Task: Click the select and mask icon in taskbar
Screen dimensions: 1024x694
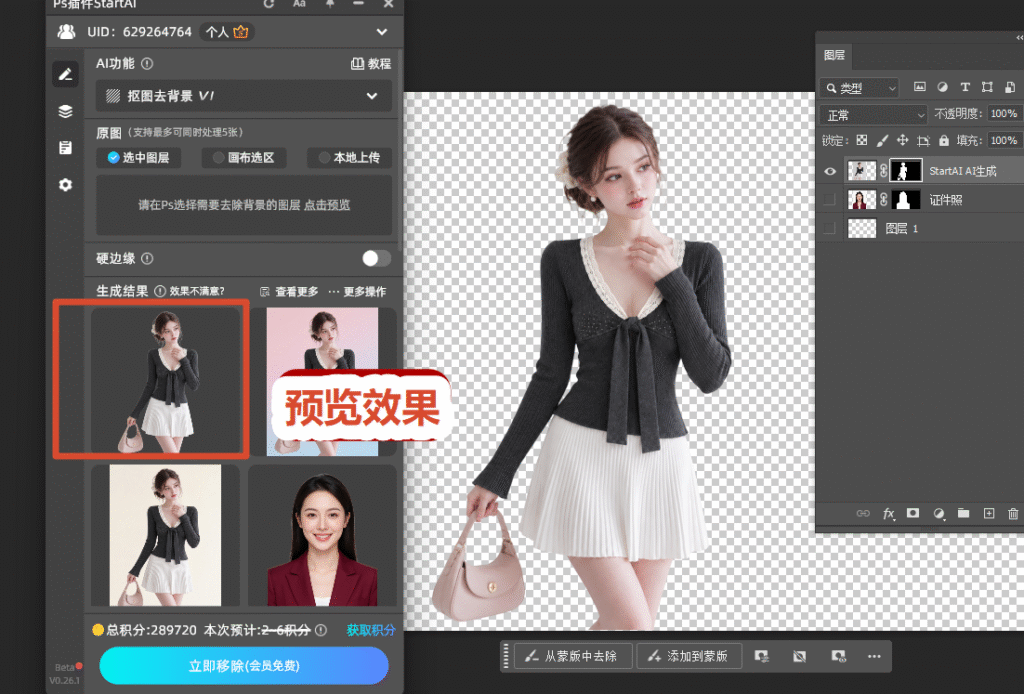Action: [761, 656]
